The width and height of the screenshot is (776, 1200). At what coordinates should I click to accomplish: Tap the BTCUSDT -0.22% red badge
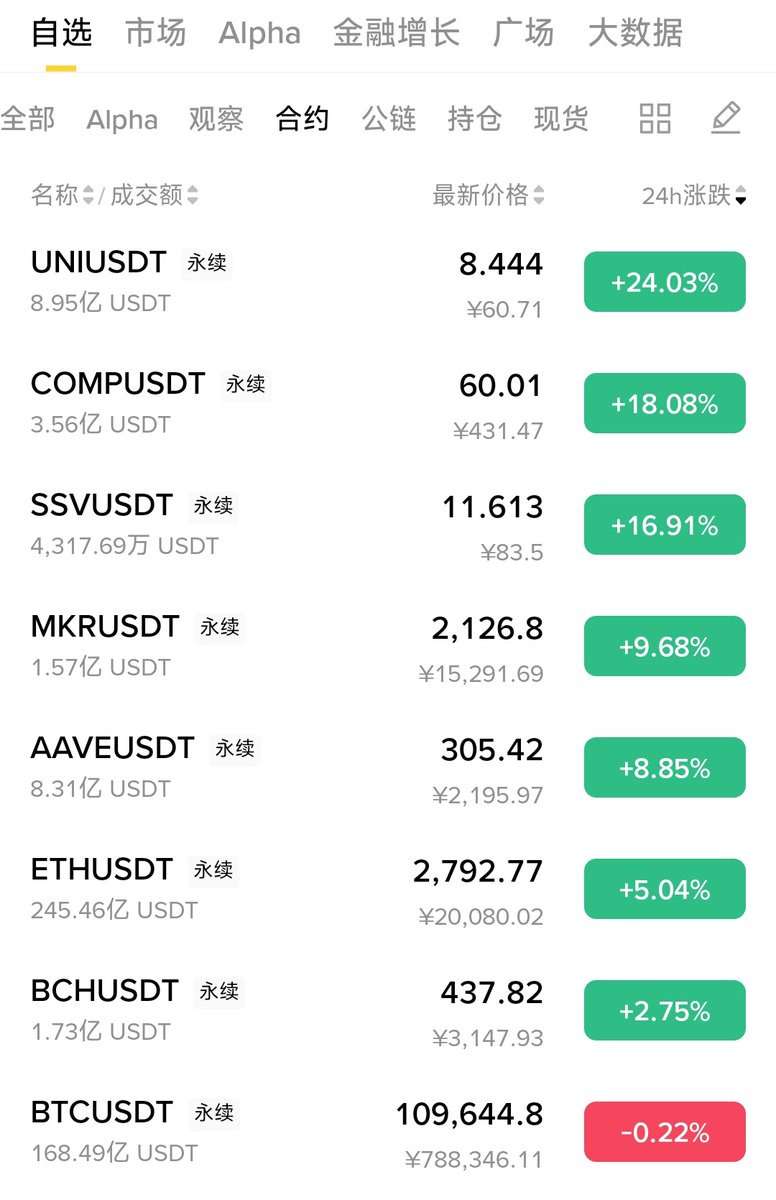click(665, 1132)
